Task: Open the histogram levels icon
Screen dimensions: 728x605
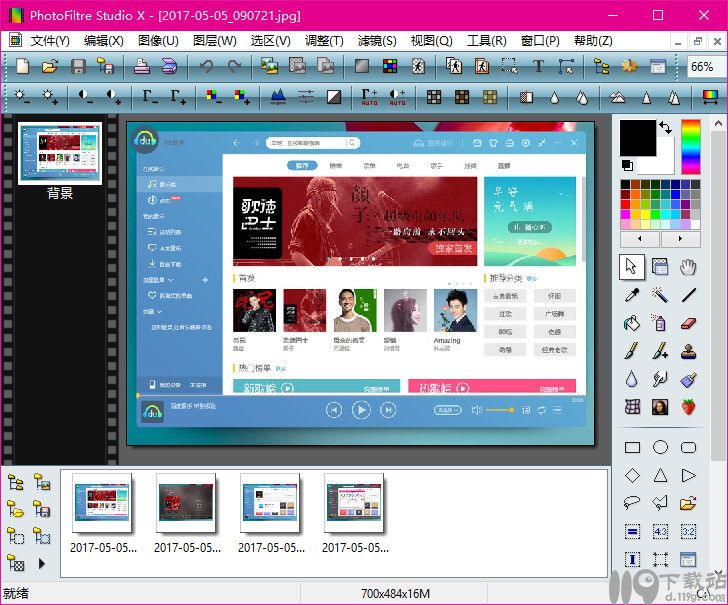Action: point(278,97)
